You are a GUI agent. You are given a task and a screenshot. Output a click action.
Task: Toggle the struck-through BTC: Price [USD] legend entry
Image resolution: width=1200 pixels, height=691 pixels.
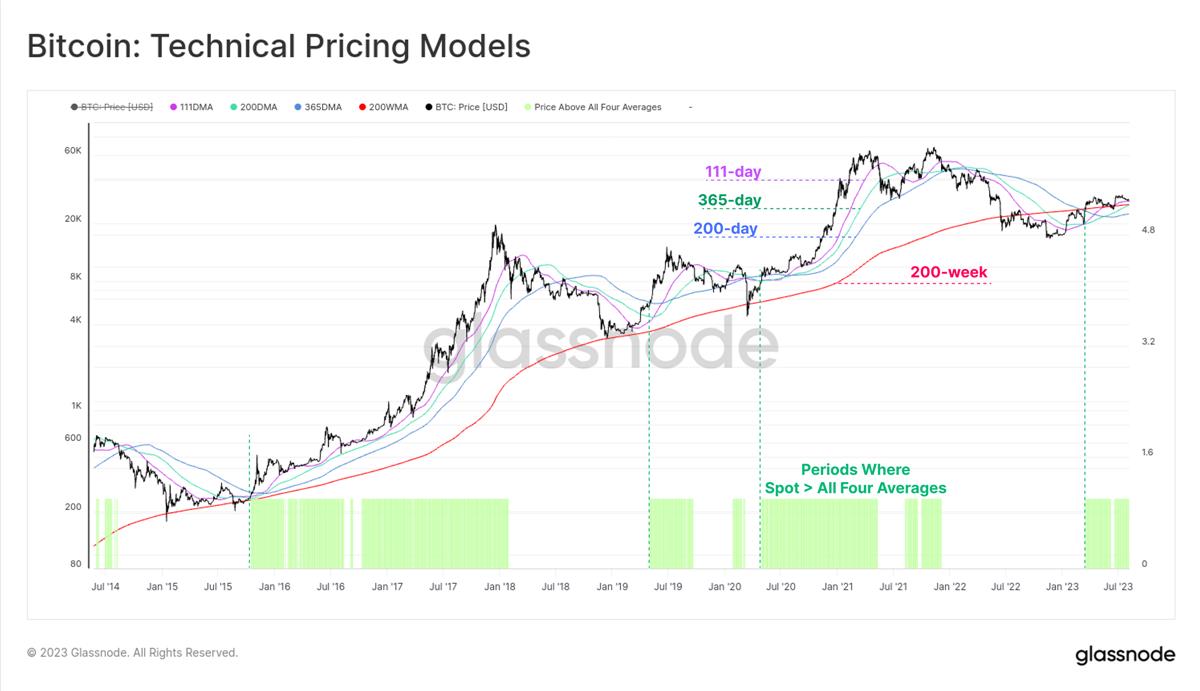tap(111, 106)
